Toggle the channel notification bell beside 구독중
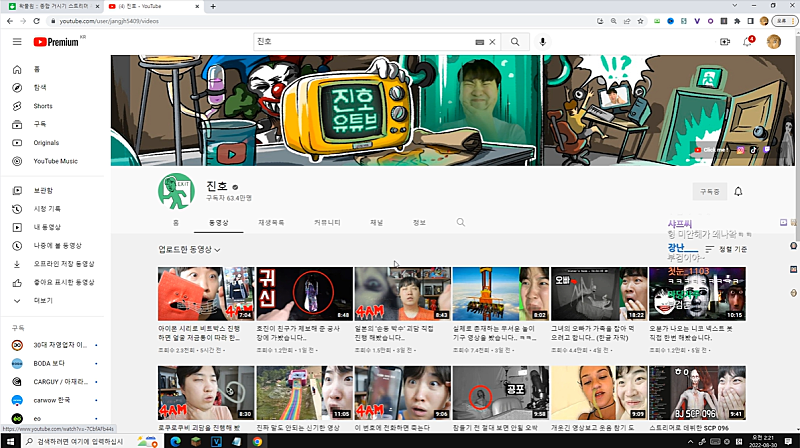Viewport: 800px width, 448px height. (738, 191)
